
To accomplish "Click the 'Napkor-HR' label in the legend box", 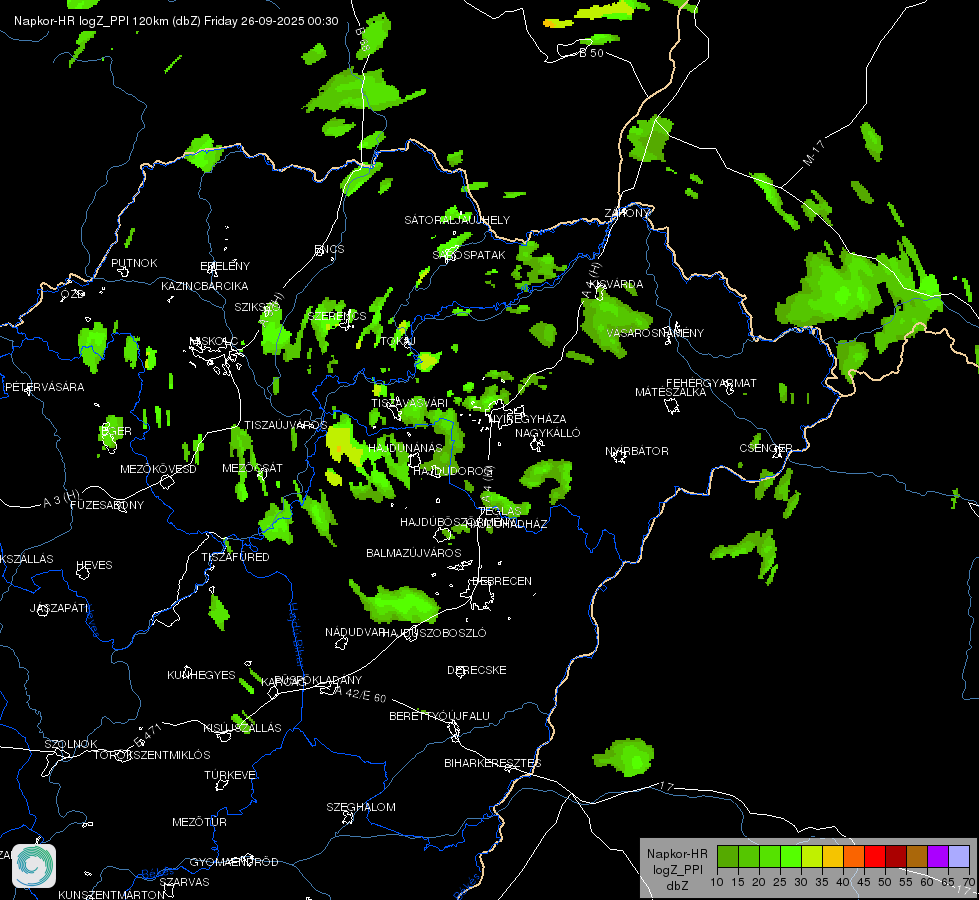I will tap(677, 854).
